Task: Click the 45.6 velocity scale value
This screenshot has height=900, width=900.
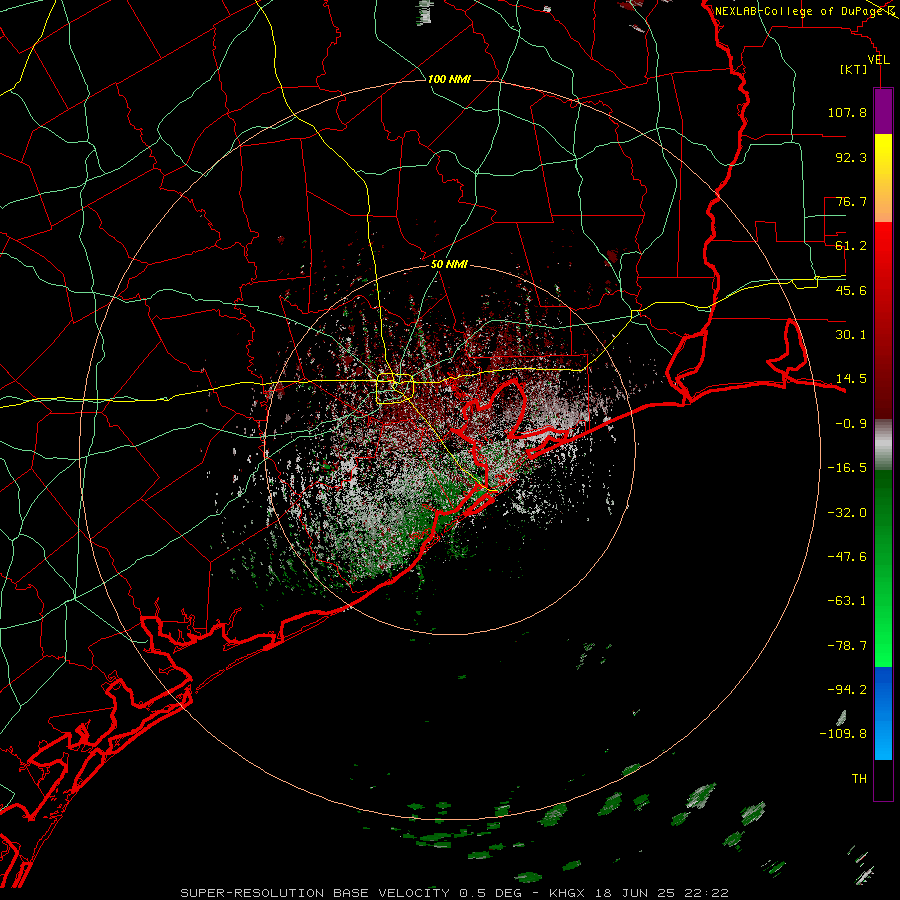Action: point(851,290)
